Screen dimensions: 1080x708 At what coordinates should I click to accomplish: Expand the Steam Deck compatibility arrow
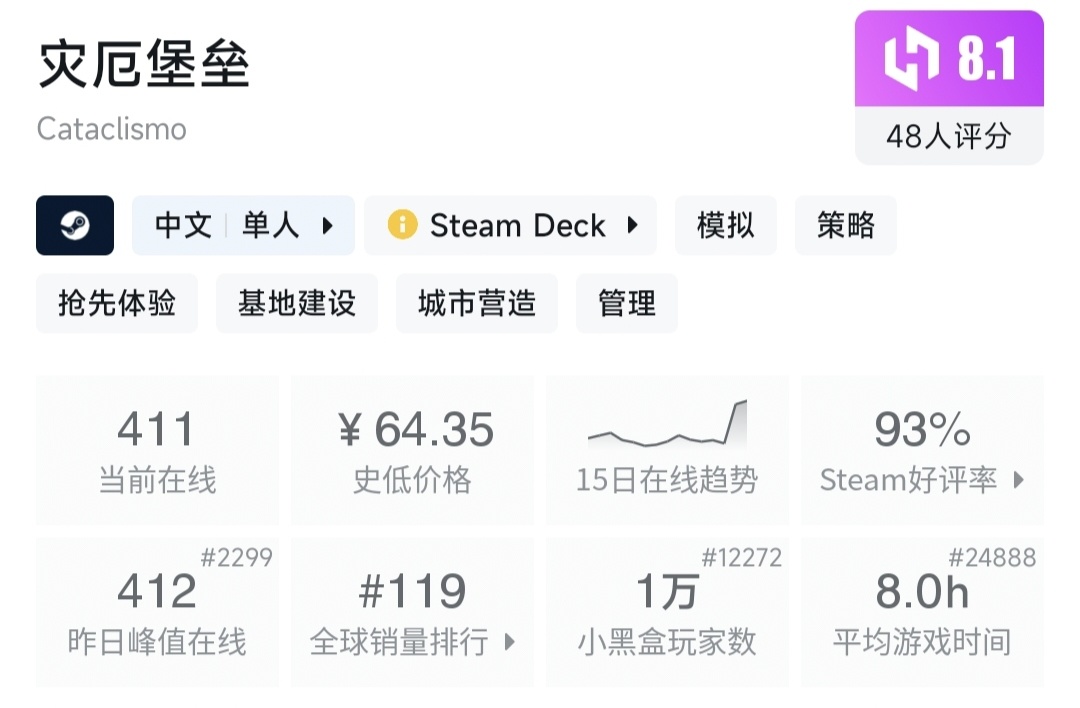632,226
